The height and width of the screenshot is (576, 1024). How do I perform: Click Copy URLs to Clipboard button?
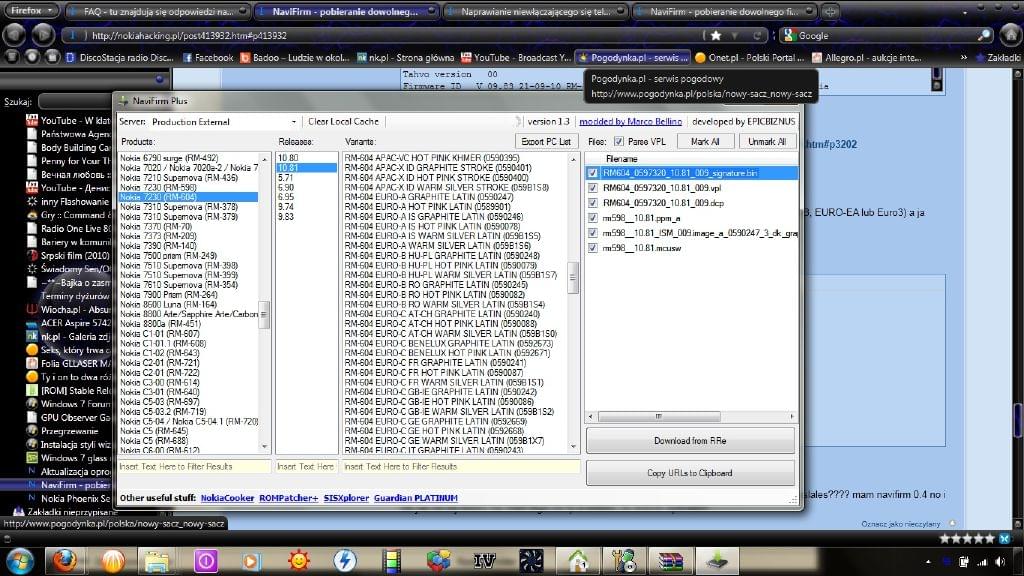(690, 473)
